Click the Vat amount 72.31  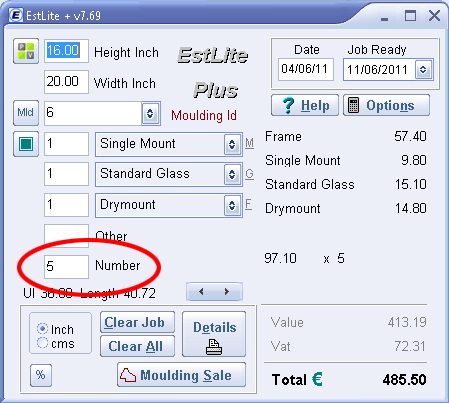click(x=410, y=346)
